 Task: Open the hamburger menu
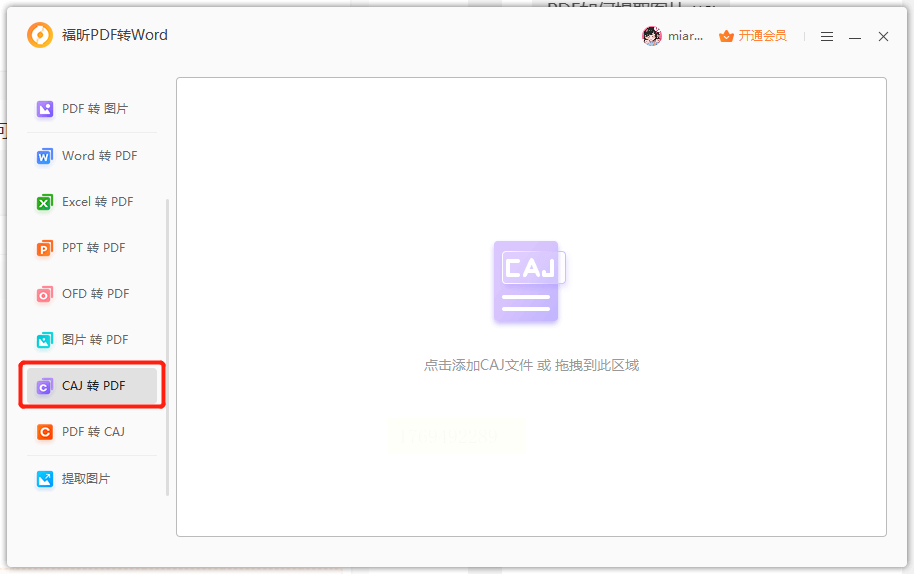(x=827, y=37)
